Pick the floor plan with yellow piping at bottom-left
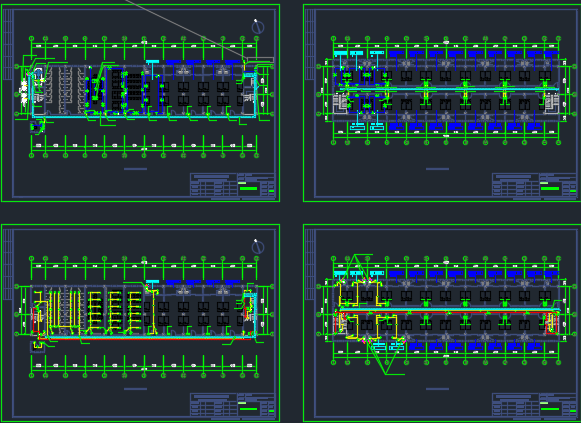Viewport: 581px width, 423px height. coord(145,317)
